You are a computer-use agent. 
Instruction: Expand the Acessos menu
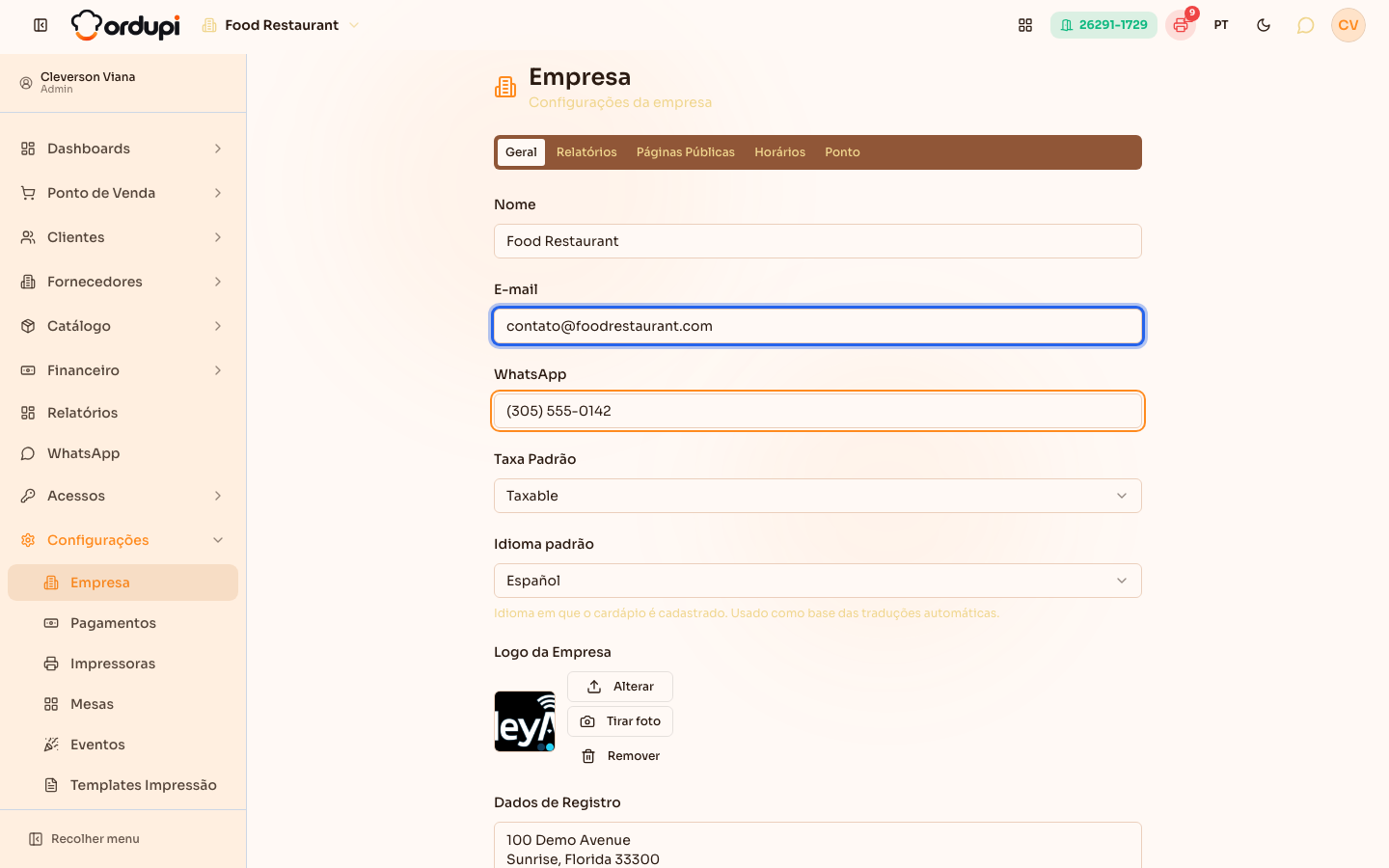[x=123, y=496]
